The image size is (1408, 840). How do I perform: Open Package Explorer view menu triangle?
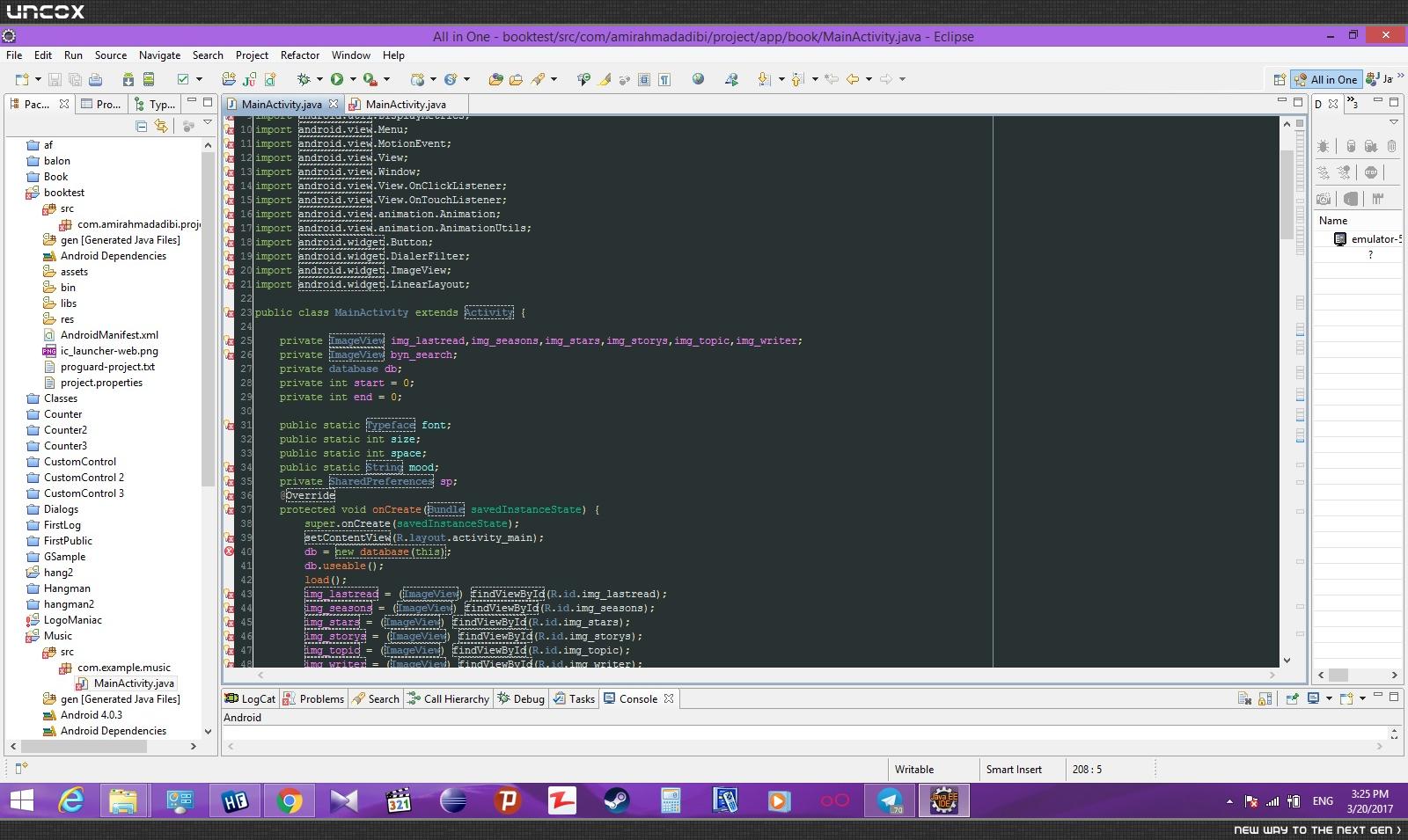point(208,123)
